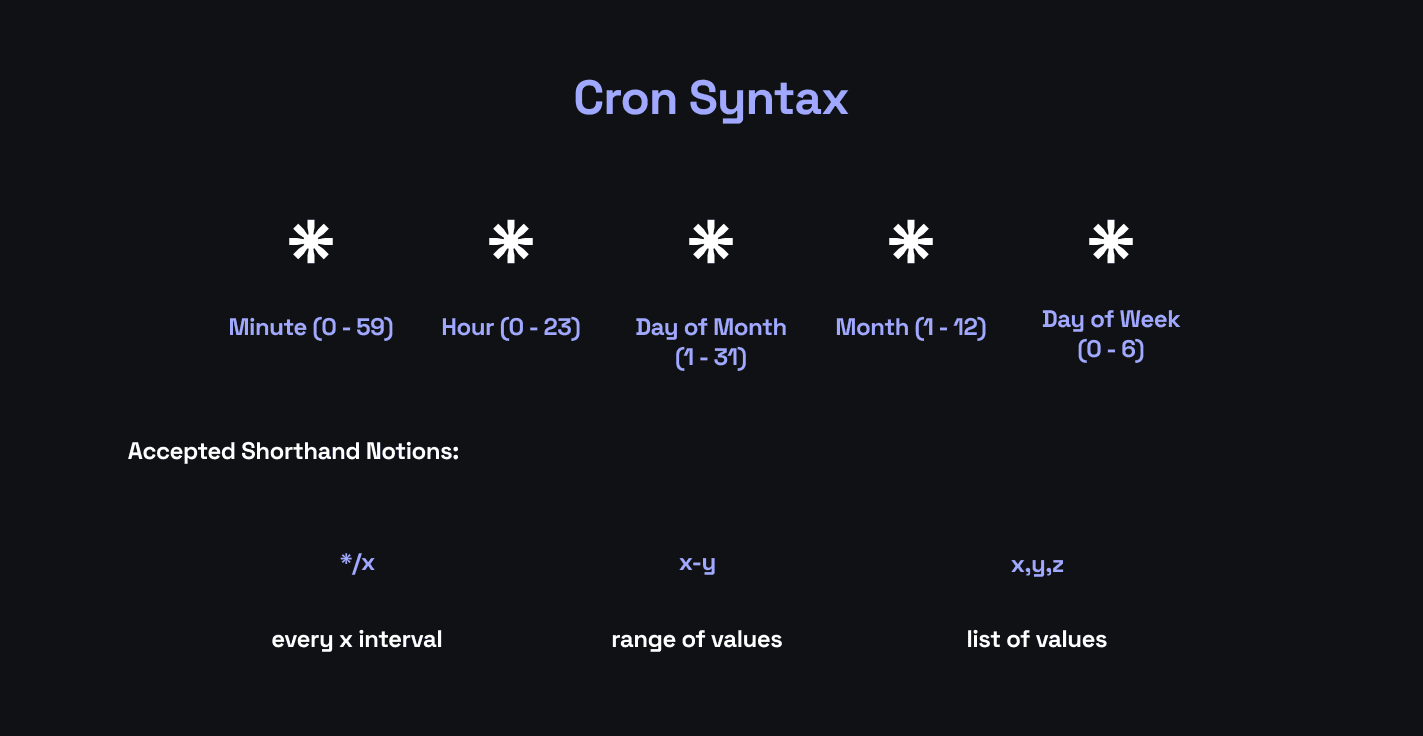Click the (0 - 6) range text

click(1111, 349)
